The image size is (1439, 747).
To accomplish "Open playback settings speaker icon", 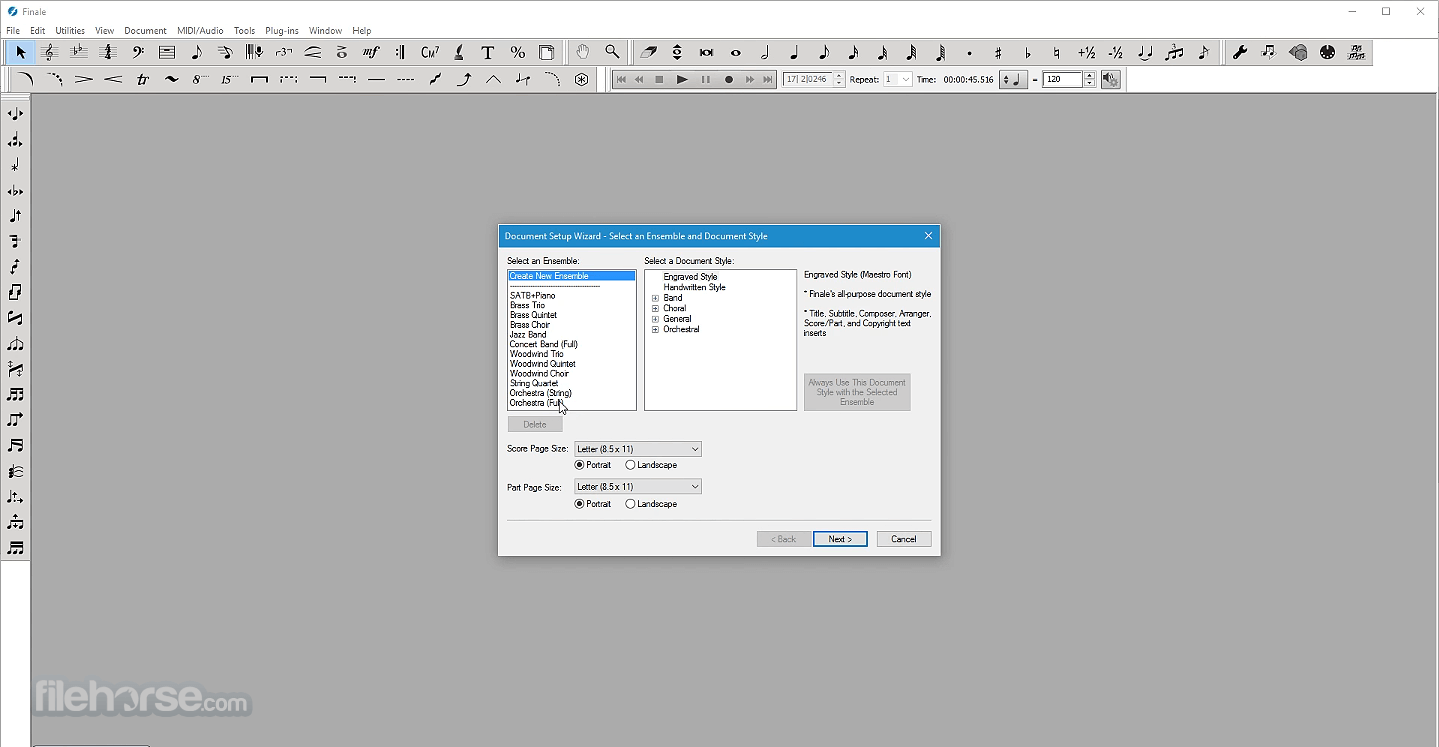I will [x=1111, y=79].
